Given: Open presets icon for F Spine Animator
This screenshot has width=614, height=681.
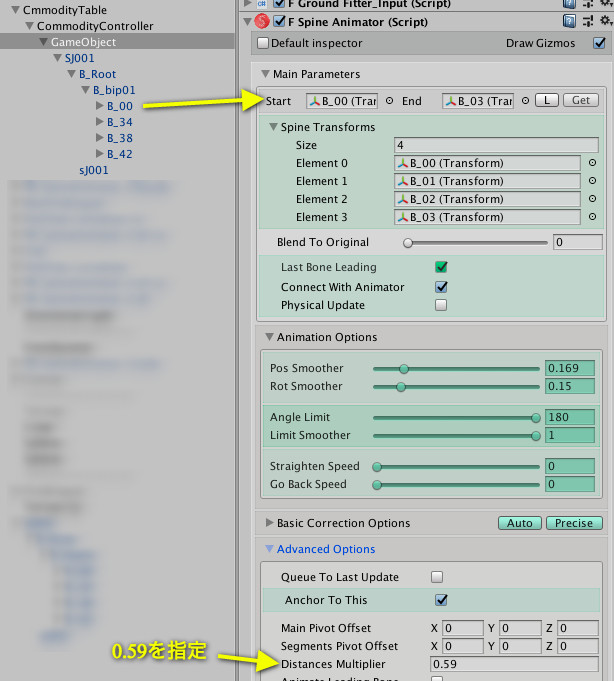Looking at the screenshot, I should 588,21.
